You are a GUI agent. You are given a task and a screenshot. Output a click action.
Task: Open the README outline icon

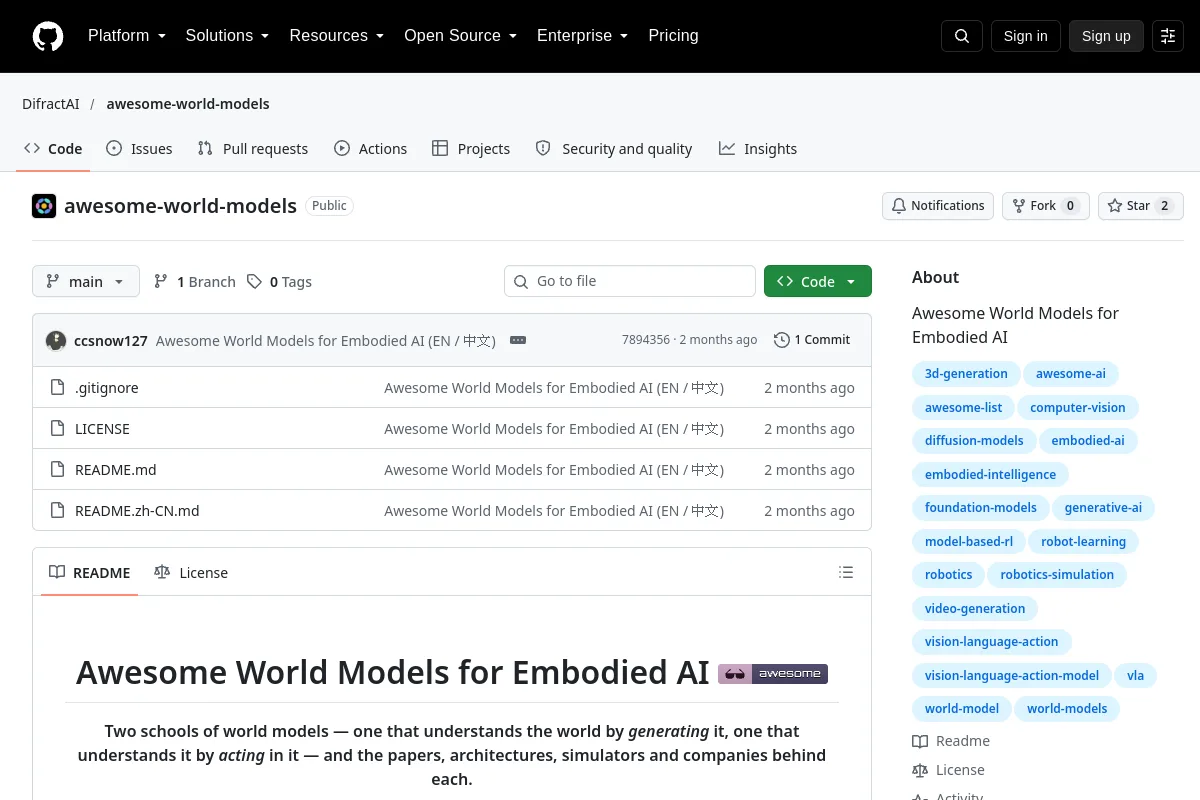click(846, 572)
